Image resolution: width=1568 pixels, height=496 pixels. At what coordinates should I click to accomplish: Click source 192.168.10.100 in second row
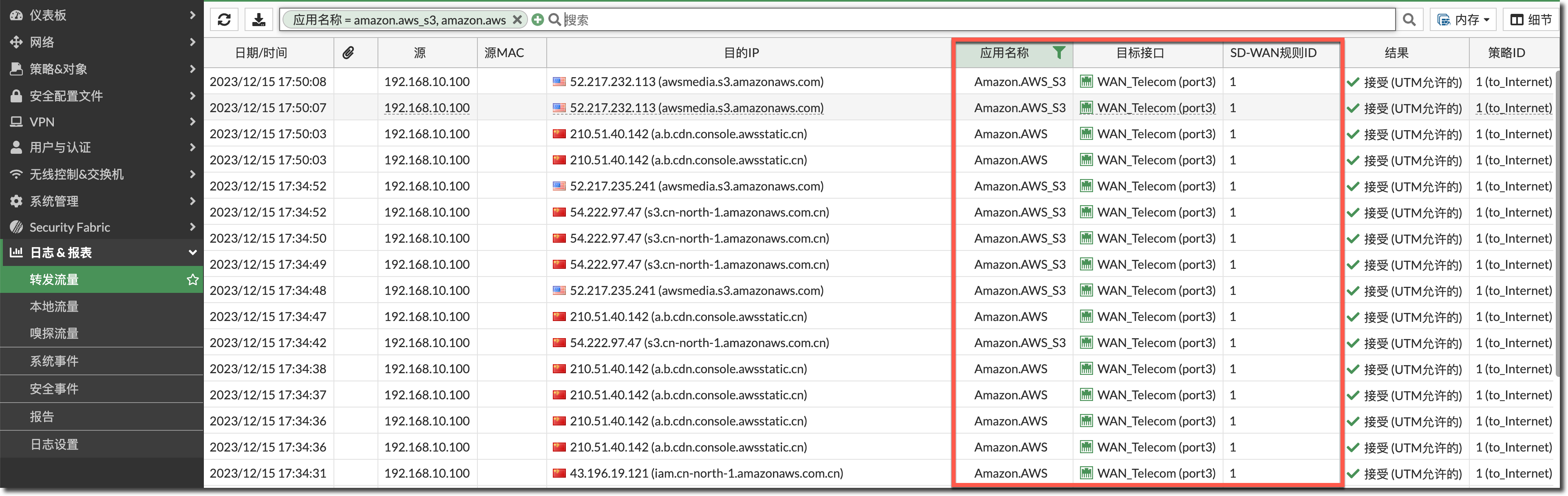coord(427,108)
